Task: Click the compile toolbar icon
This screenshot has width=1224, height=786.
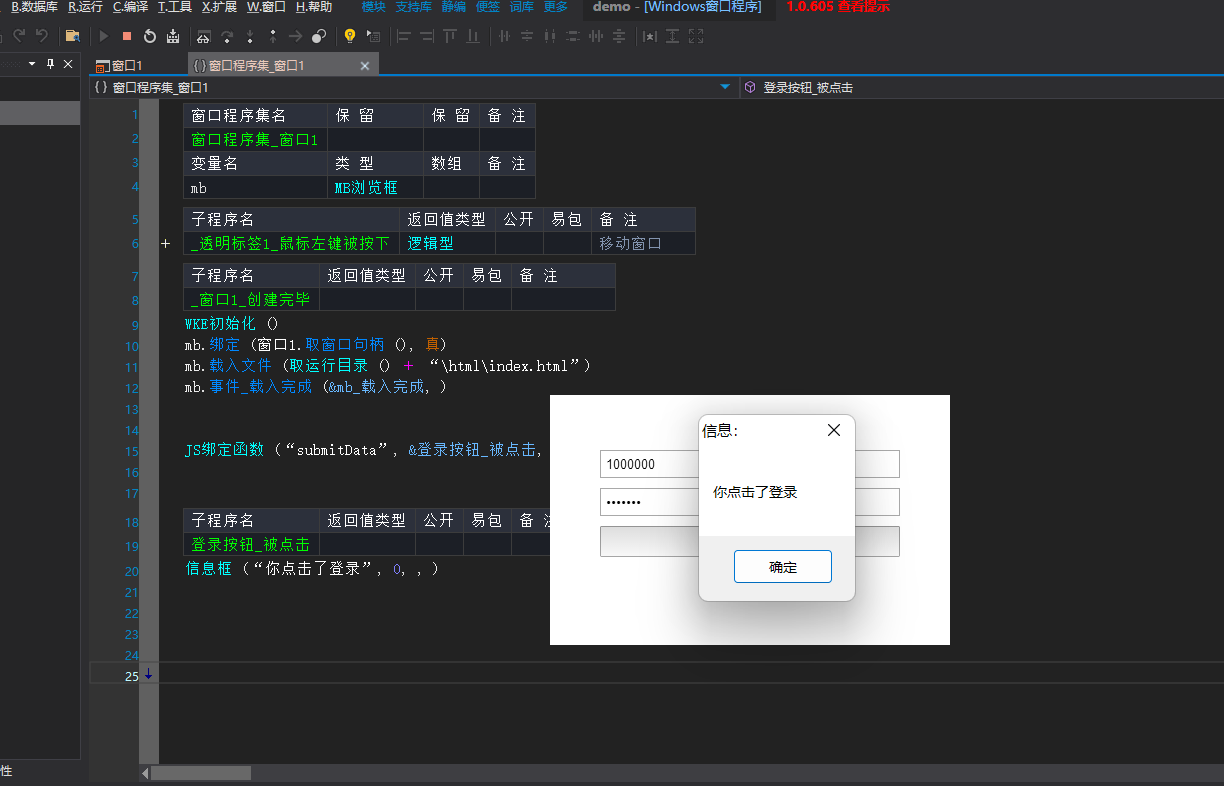Action: pos(174,36)
